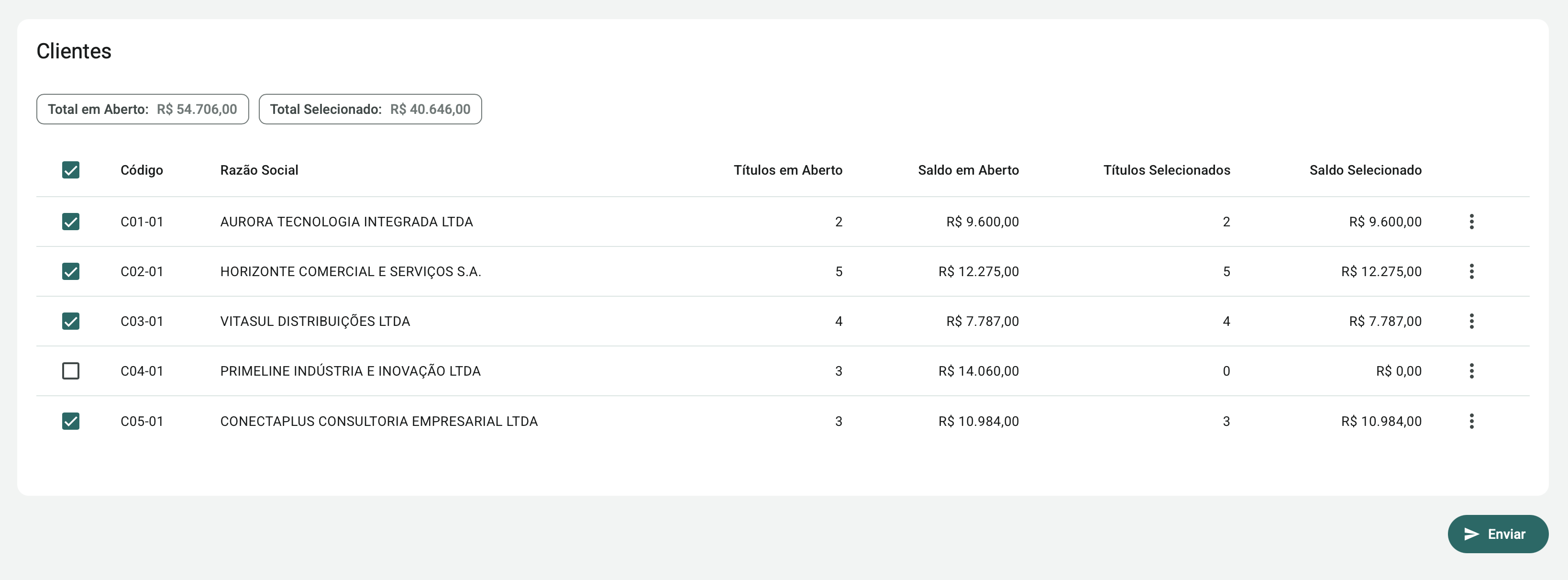Open more actions for Primeline Indústria row

tap(1471, 371)
